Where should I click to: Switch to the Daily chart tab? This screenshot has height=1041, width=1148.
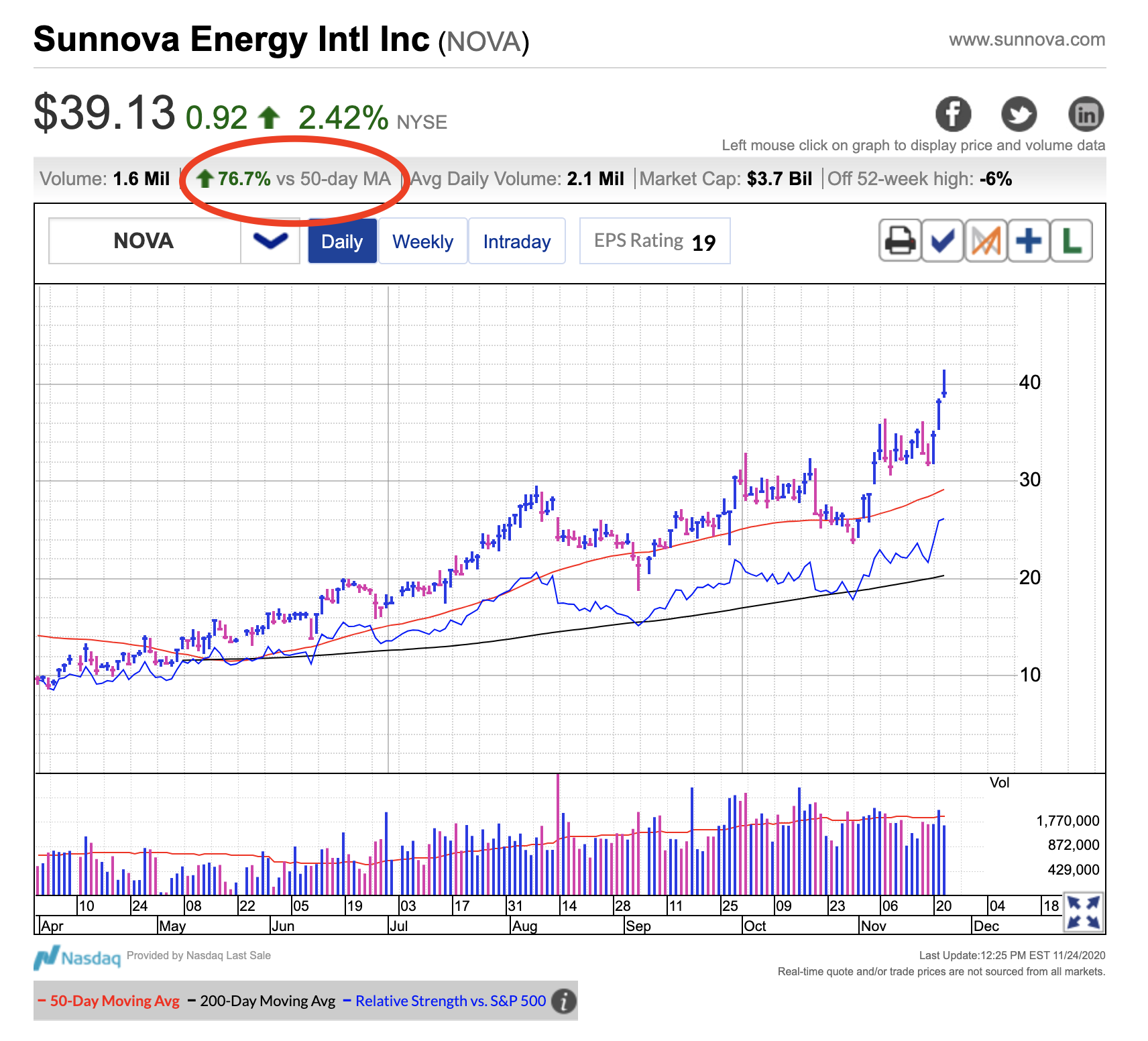tap(342, 241)
